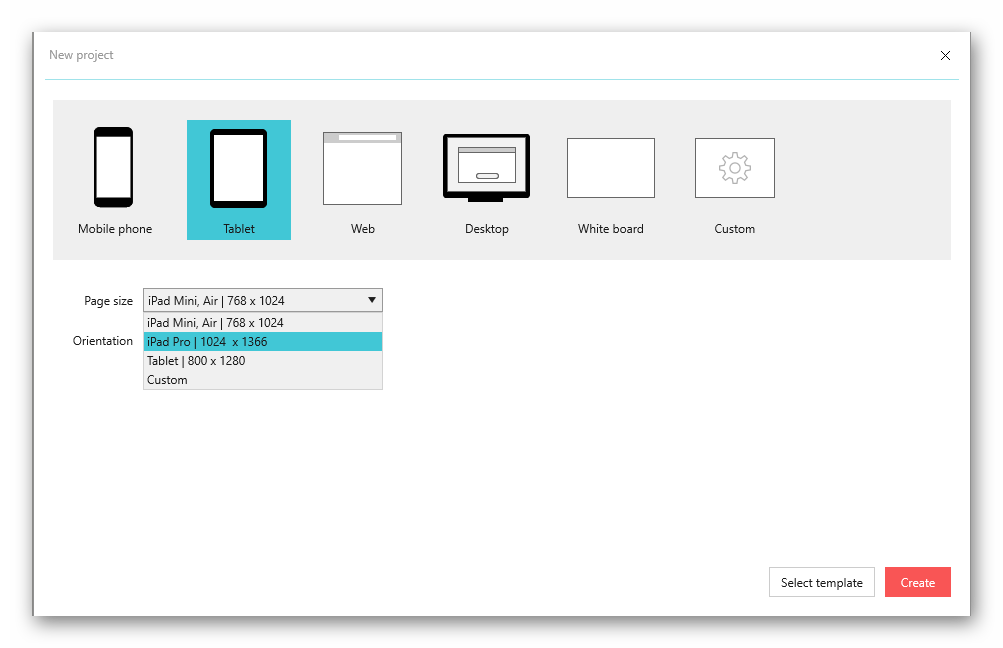Click the 'White board' text label
The width and height of the screenshot is (1003, 648).
point(610,229)
